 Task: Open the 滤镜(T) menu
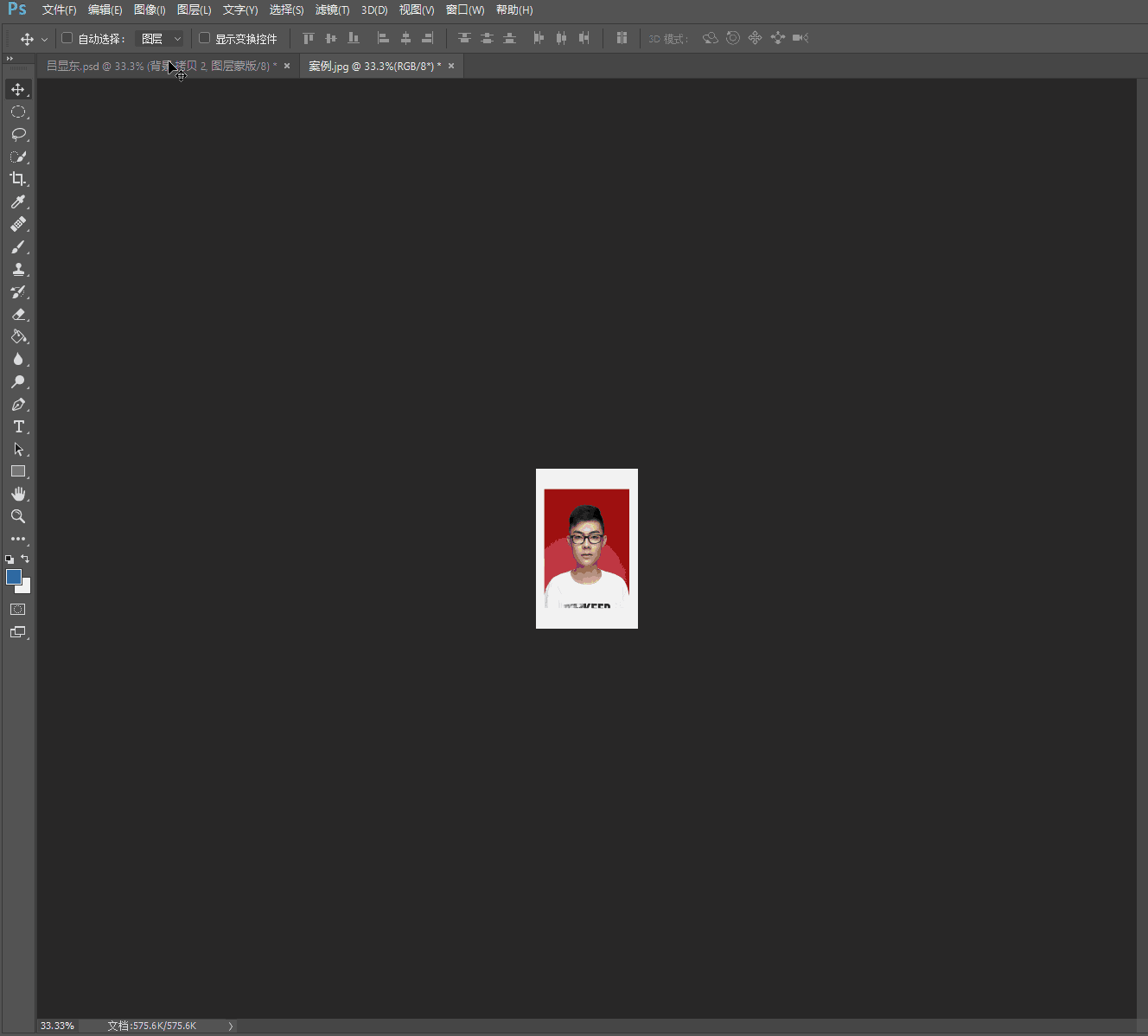pyautogui.click(x=332, y=10)
